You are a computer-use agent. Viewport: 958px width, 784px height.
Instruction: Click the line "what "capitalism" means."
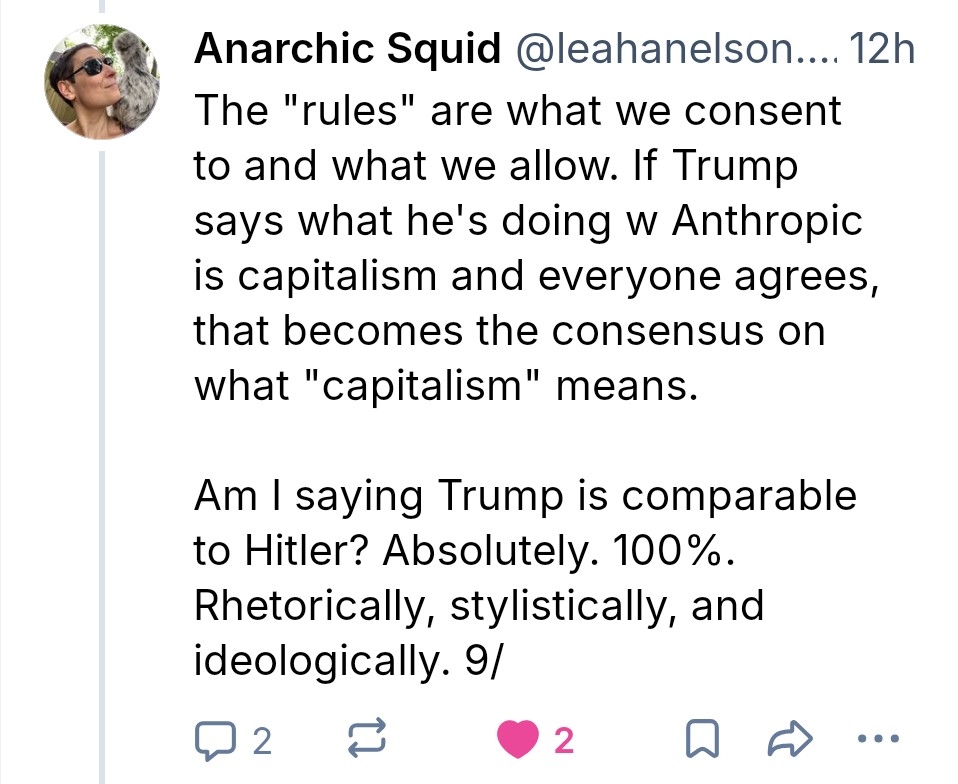tap(442, 386)
